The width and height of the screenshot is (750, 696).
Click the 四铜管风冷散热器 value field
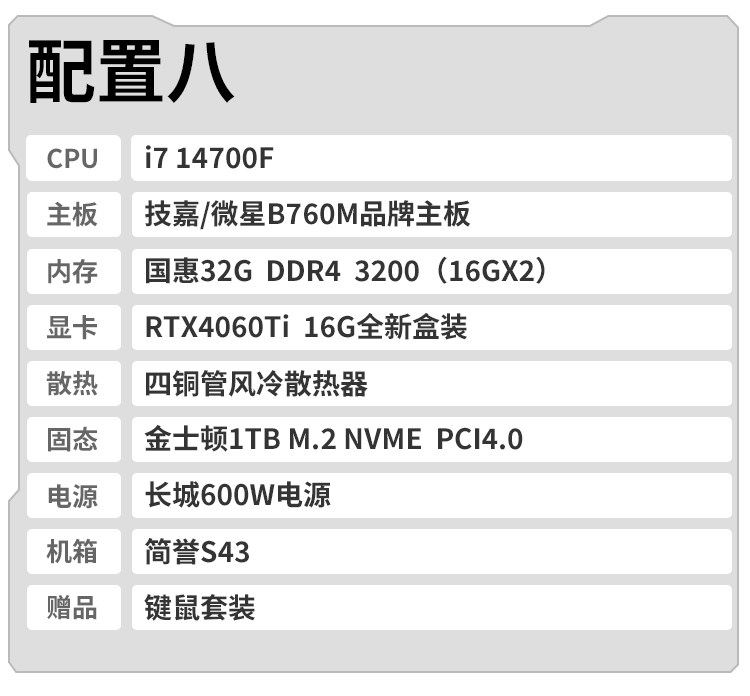click(x=431, y=383)
